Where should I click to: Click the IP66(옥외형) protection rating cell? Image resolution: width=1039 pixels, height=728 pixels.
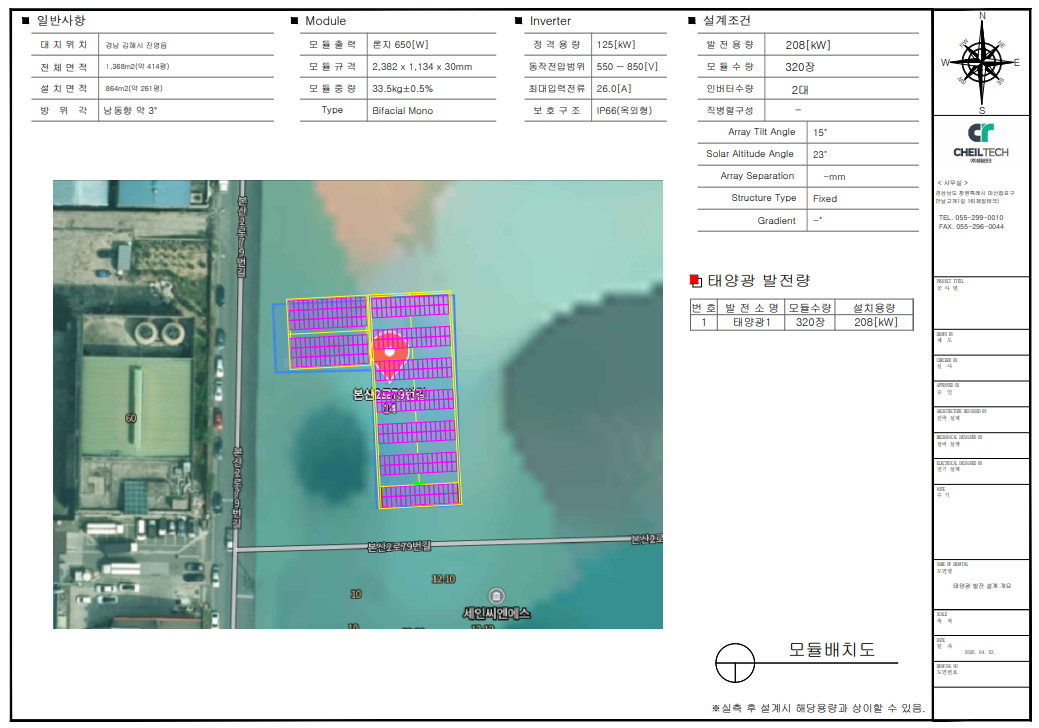pyautogui.click(x=623, y=110)
